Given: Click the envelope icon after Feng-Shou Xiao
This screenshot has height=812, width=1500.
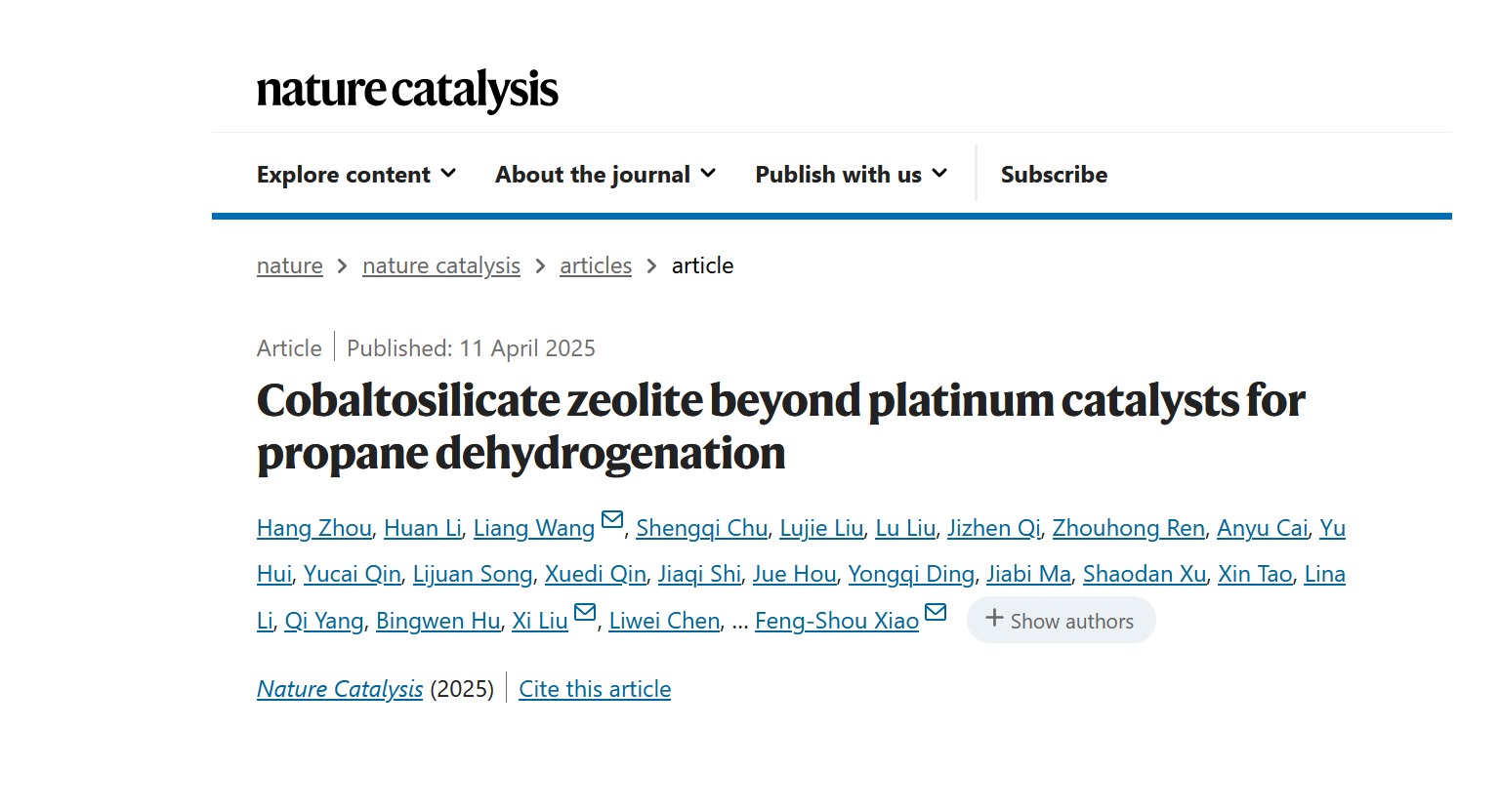Looking at the screenshot, I should pyautogui.click(x=936, y=612).
